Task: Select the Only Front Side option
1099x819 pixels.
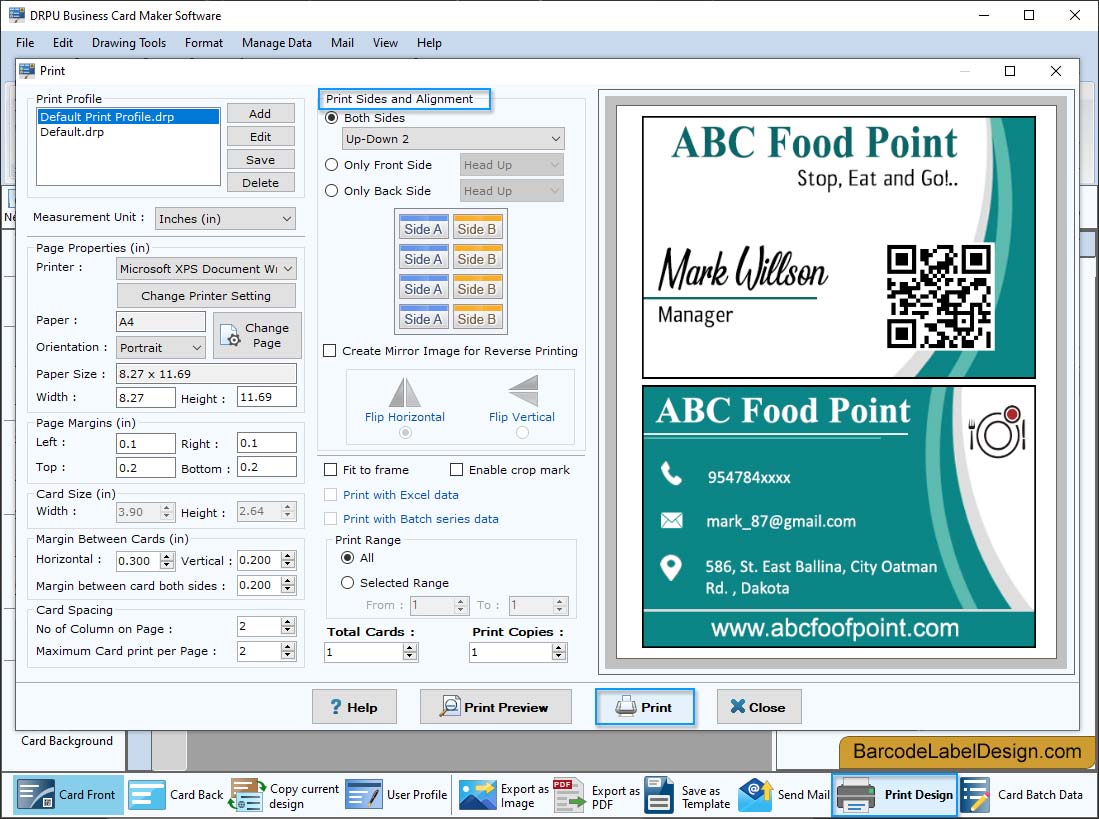Action: coord(332,165)
